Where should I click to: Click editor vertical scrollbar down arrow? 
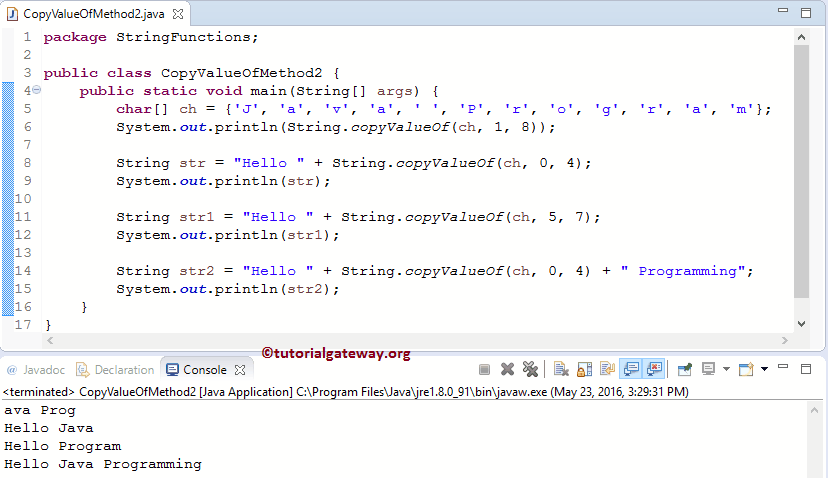pyautogui.click(x=801, y=324)
